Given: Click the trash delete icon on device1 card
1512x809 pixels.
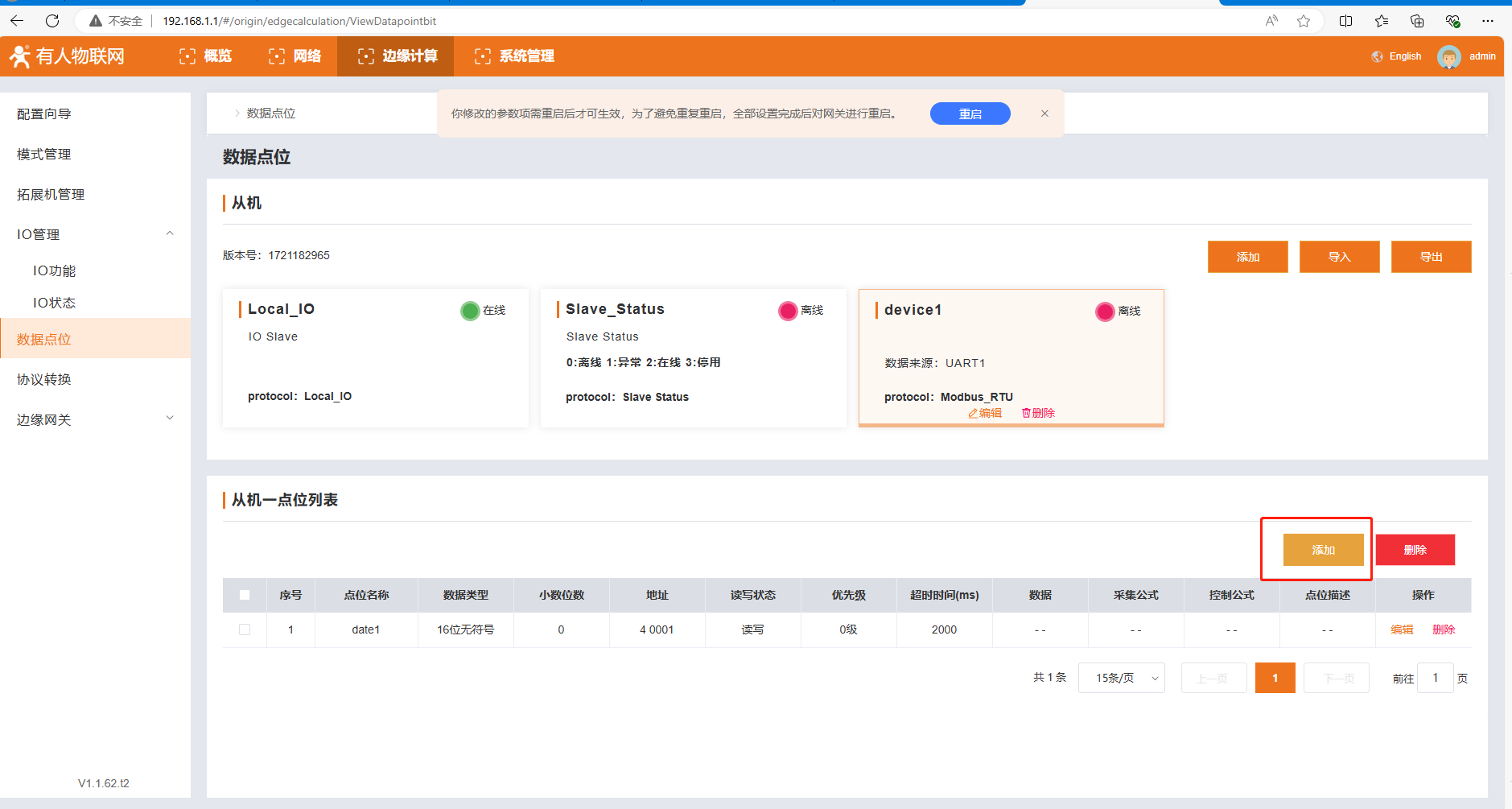Looking at the screenshot, I should (x=1026, y=413).
